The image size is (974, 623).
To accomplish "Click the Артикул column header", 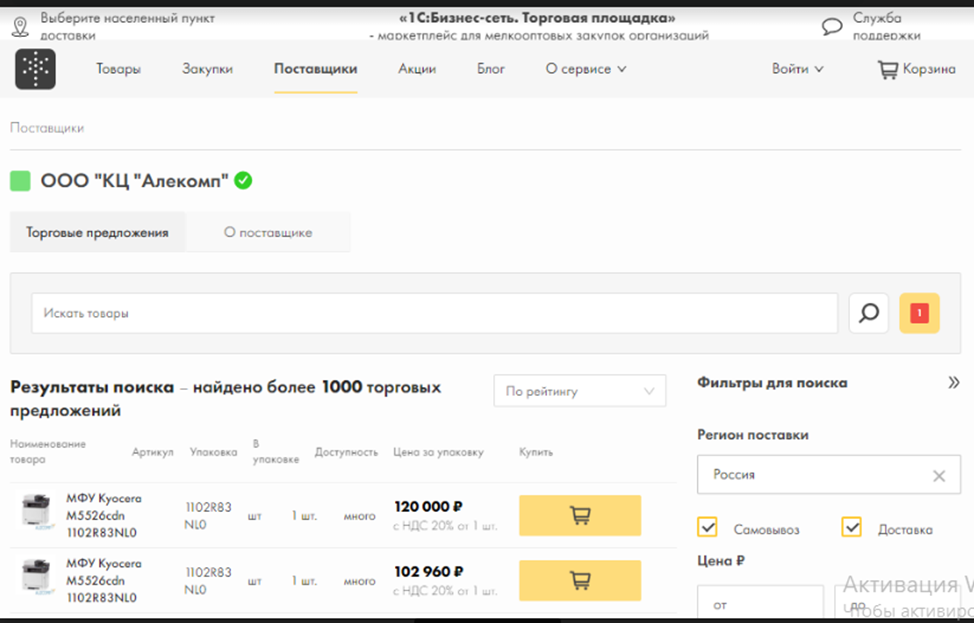I will 153,452.
